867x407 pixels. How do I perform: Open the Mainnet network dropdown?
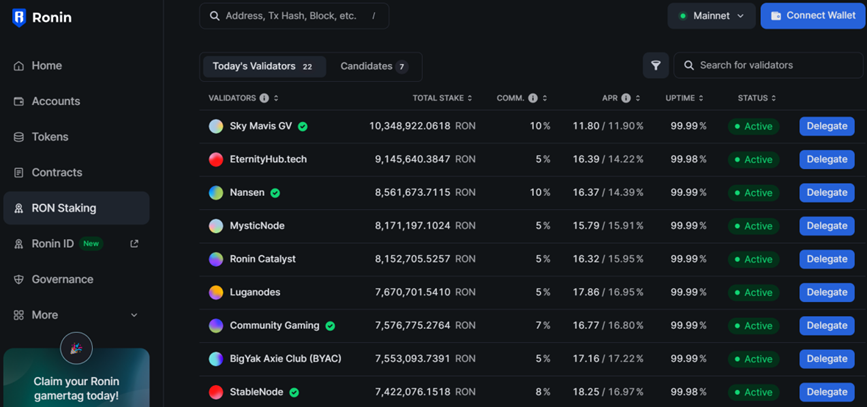tap(711, 16)
